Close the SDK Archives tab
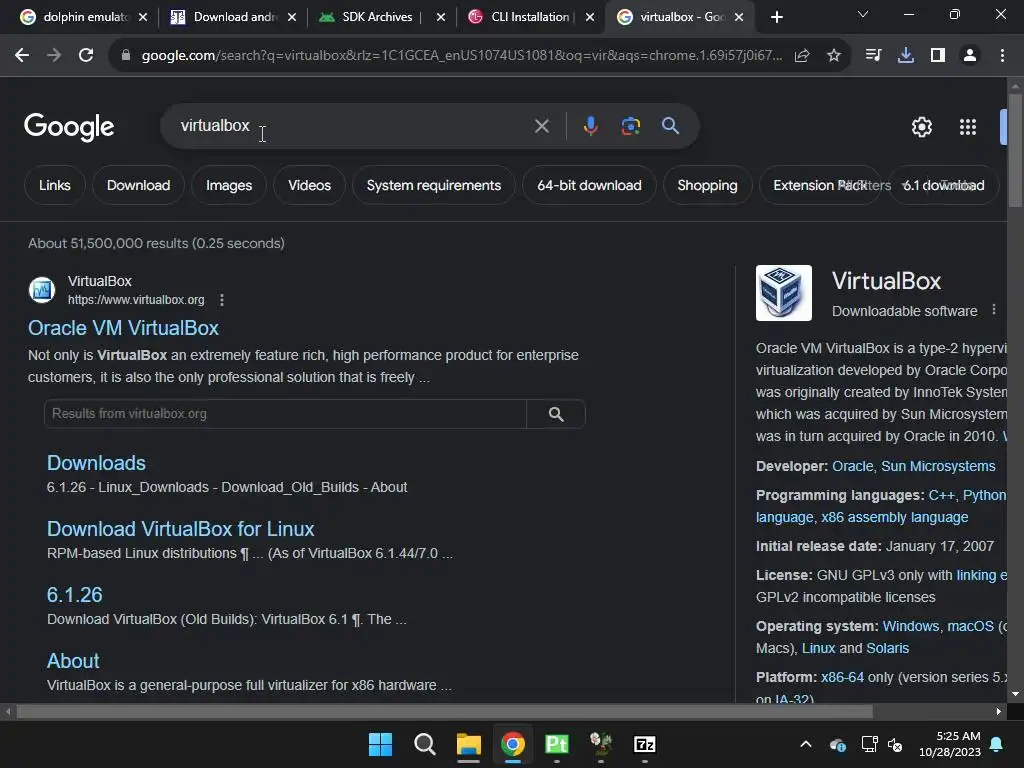Screen dimensions: 1024x768 point(441,17)
